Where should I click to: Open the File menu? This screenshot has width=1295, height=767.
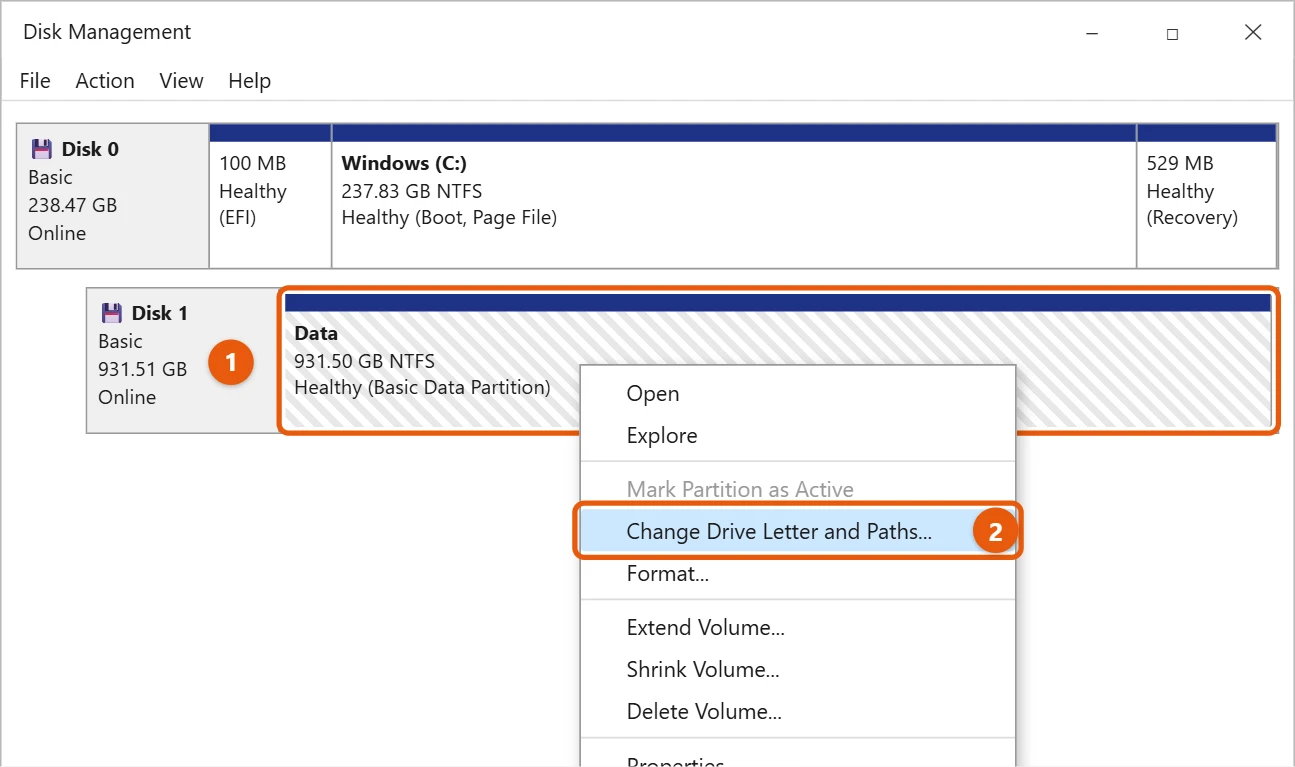tap(35, 81)
